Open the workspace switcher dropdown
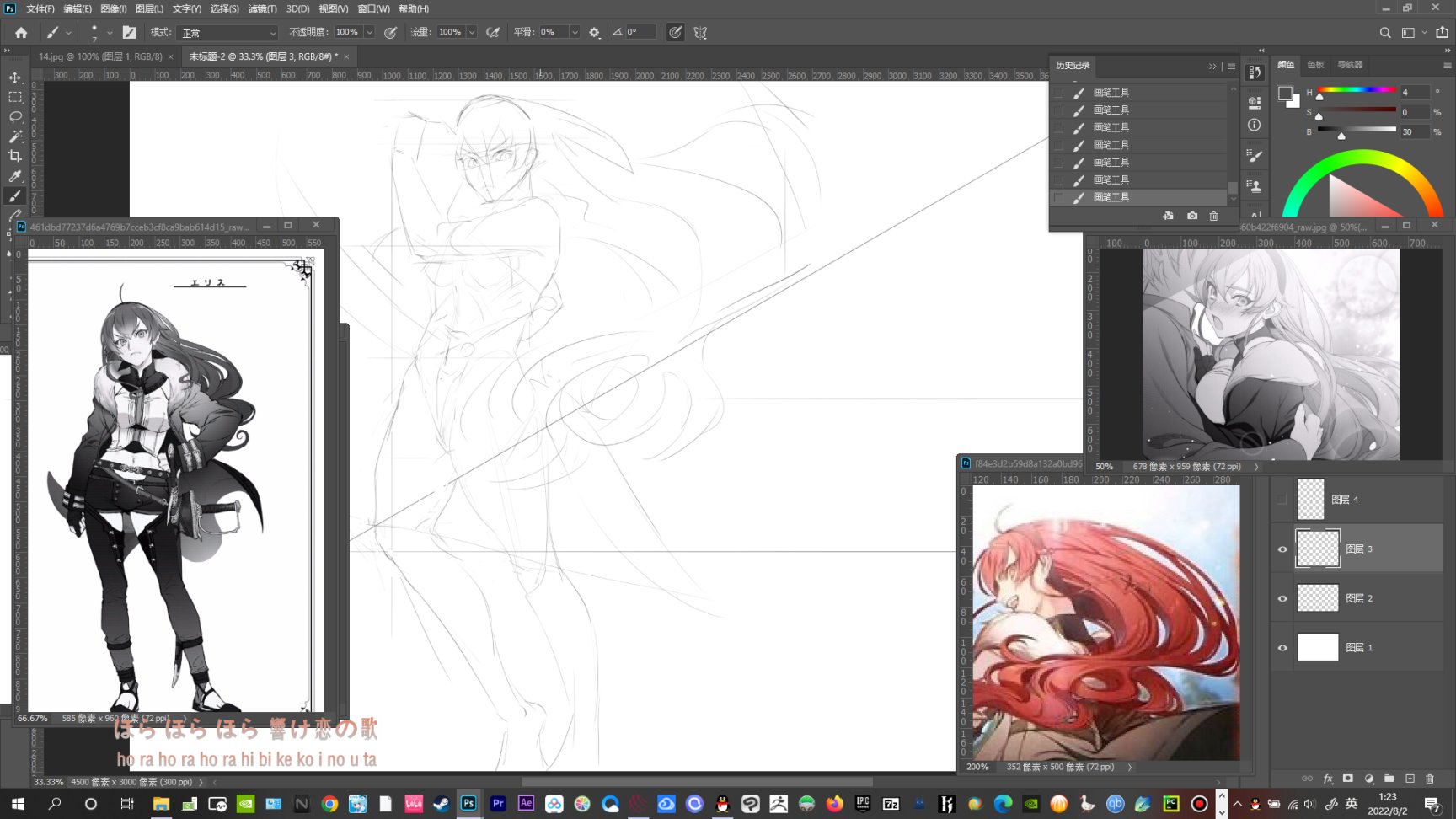The image size is (1456, 819). pyautogui.click(x=1413, y=32)
